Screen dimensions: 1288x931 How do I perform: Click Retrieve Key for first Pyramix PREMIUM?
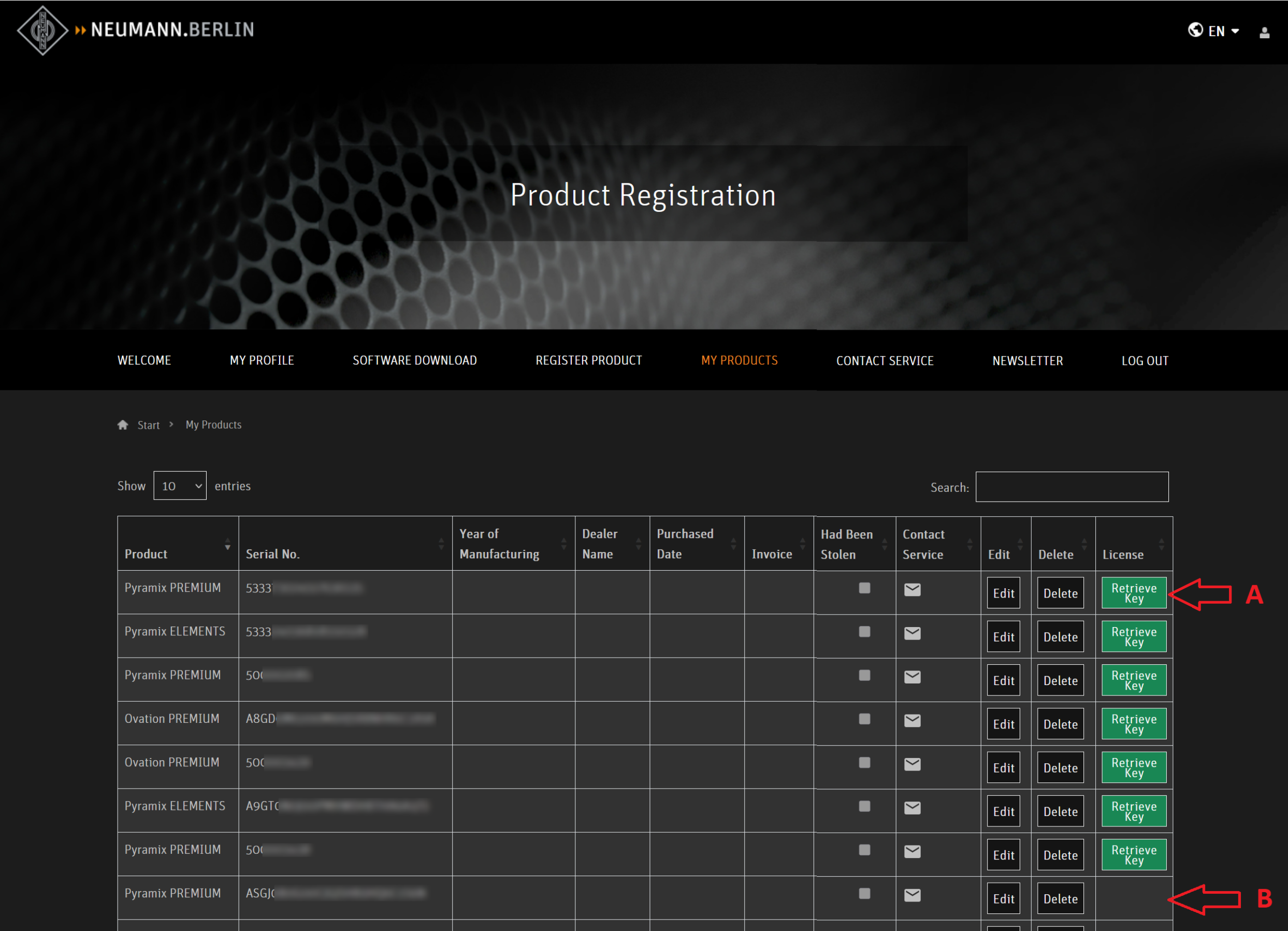pyautogui.click(x=1134, y=593)
